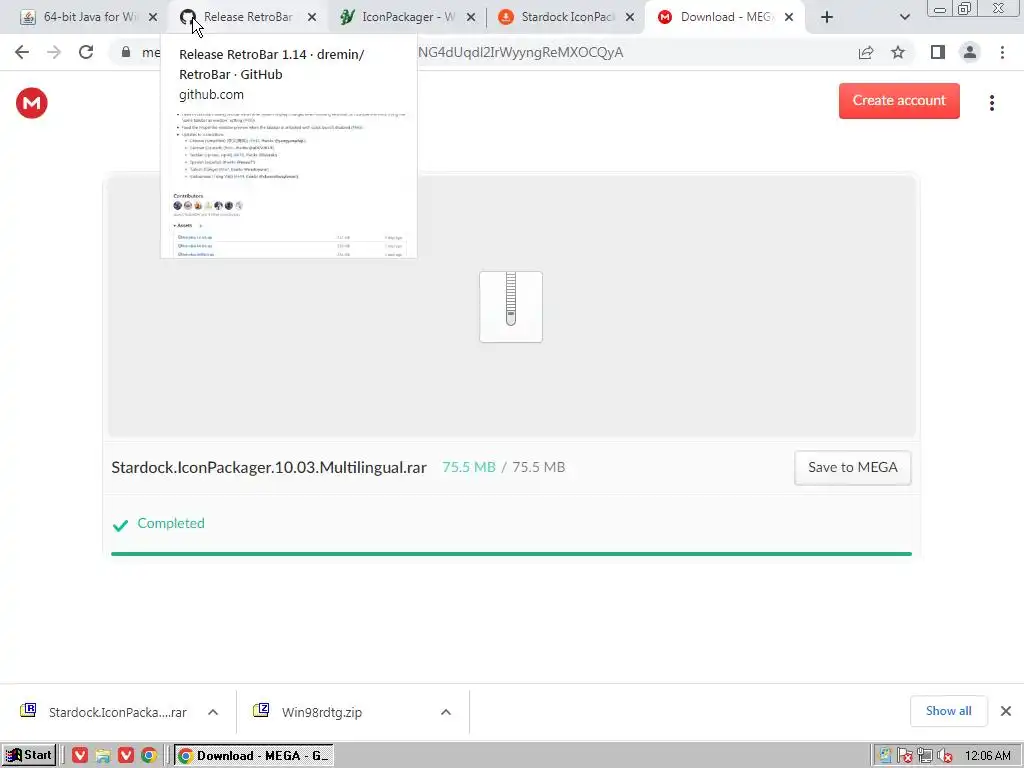1024x768 pixels.
Task: View site security lock info
Action: point(125,52)
